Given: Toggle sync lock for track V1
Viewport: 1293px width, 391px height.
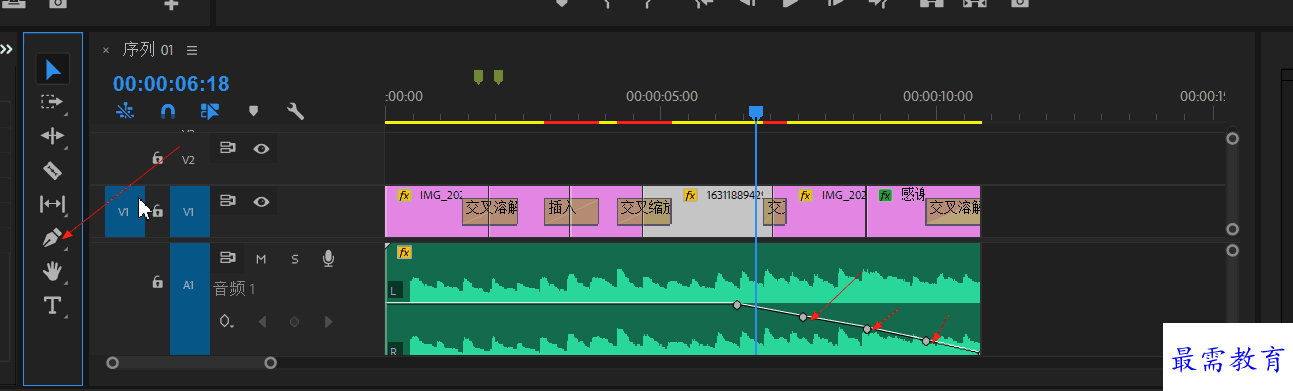Looking at the screenshot, I should click(x=228, y=201).
